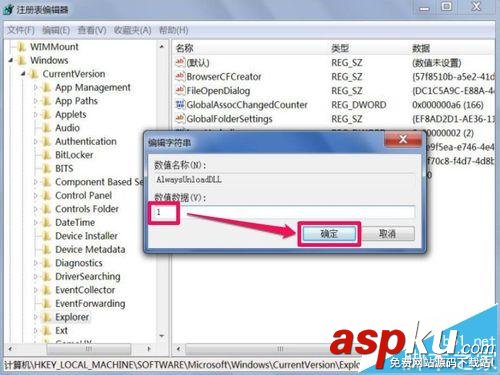Screen dimensions: 500x375
Task: Click the Audio folder icon
Action: [47, 128]
